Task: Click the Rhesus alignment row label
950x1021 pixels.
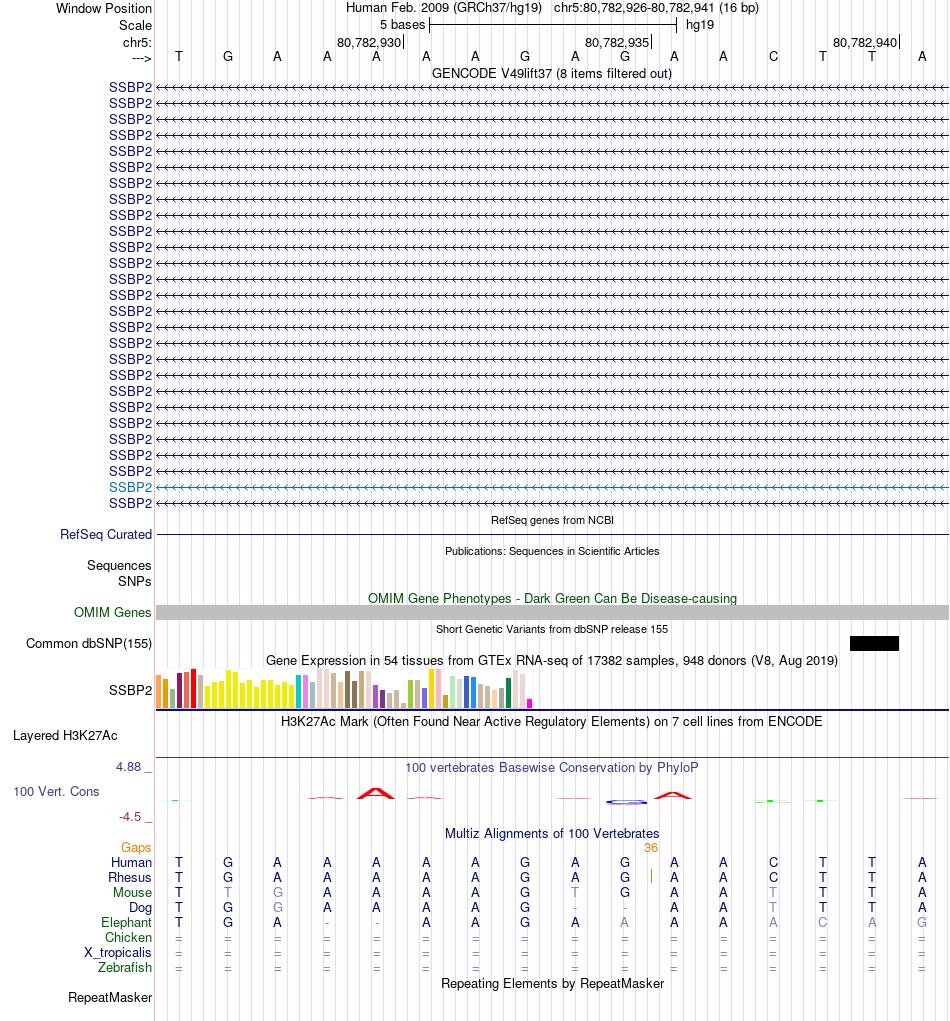Action: (130, 878)
